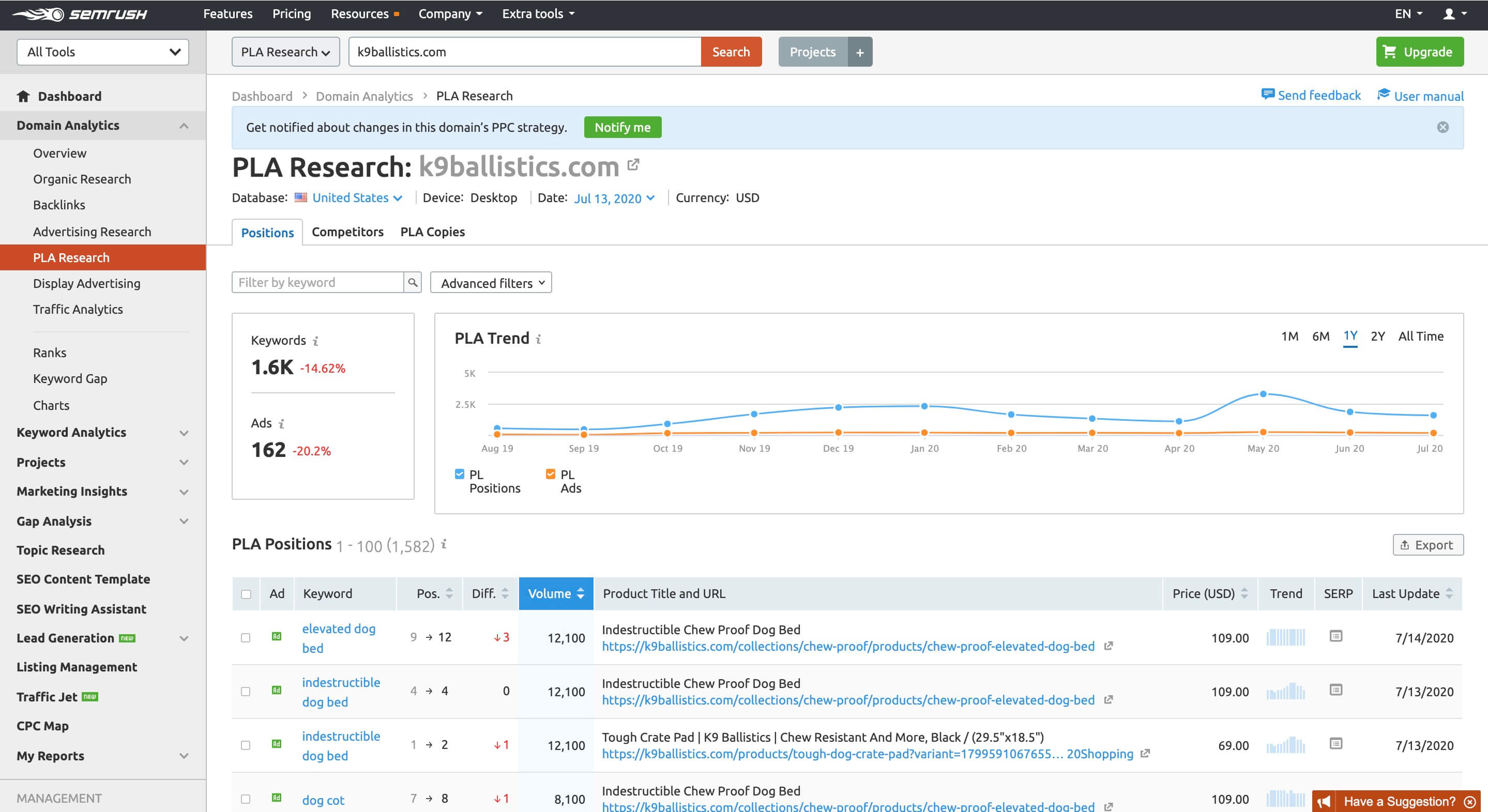1488x812 pixels.
Task: Click the Domain Analytics breadcrumb link
Action: [364, 96]
